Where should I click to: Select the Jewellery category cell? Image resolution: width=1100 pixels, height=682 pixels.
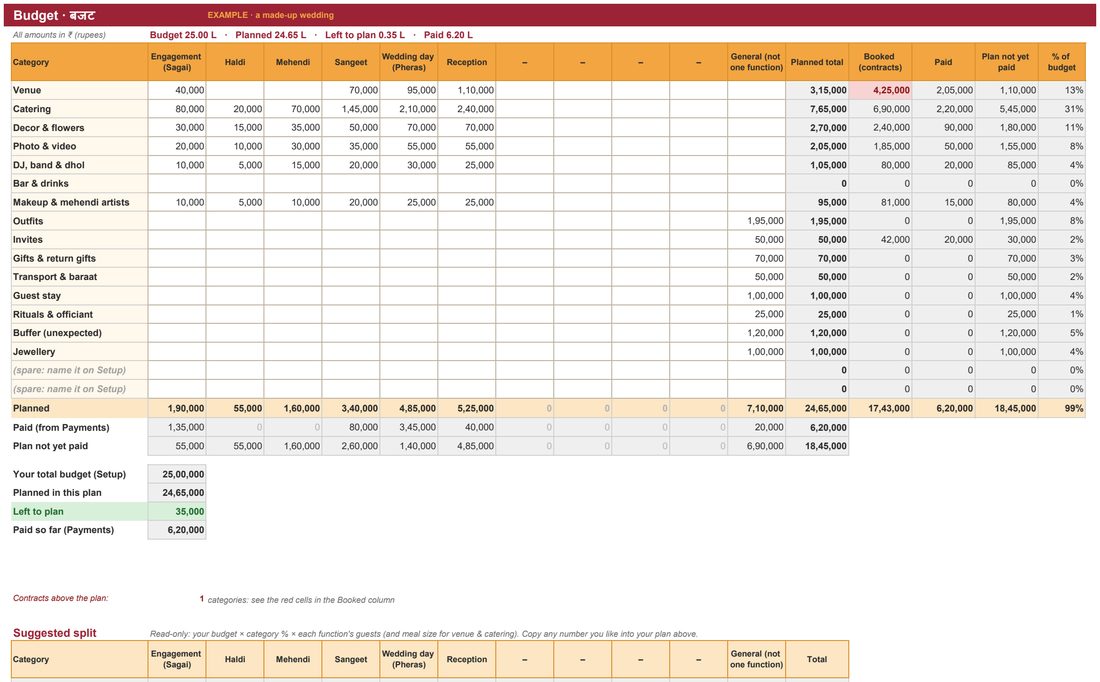pyautogui.click(x=79, y=352)
